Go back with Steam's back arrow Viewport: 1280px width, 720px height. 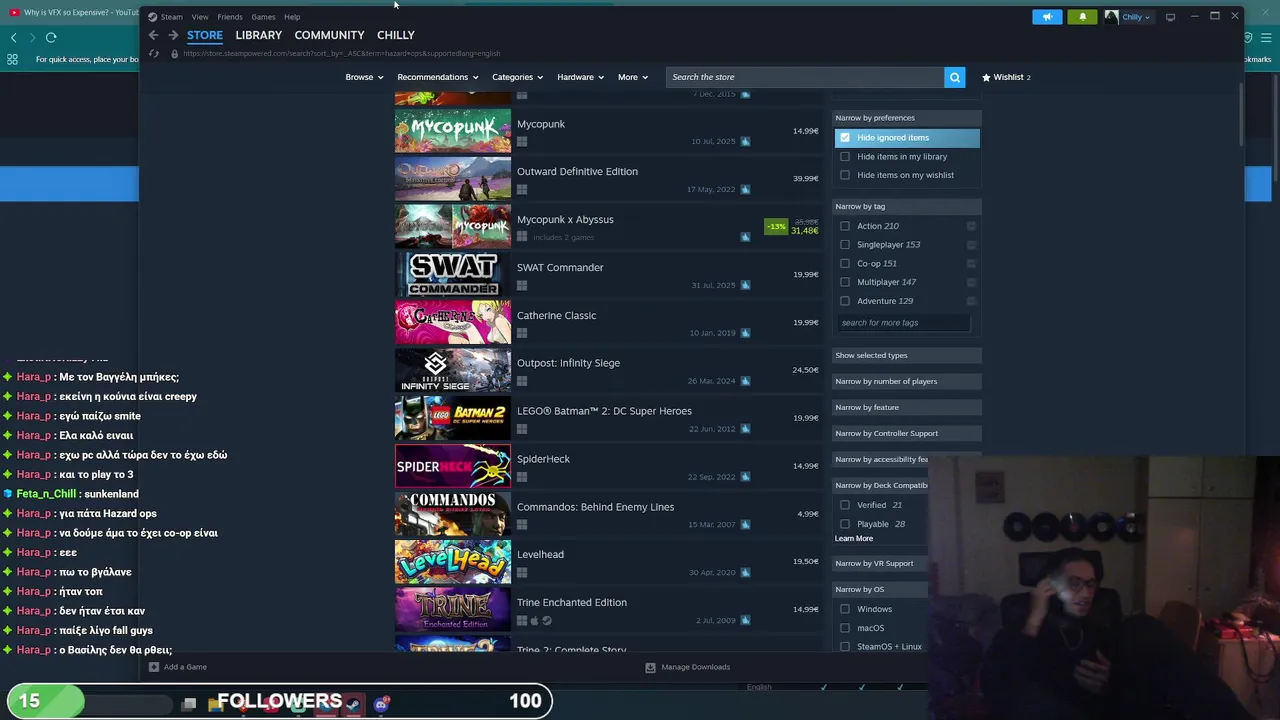[x=153, y=35]
